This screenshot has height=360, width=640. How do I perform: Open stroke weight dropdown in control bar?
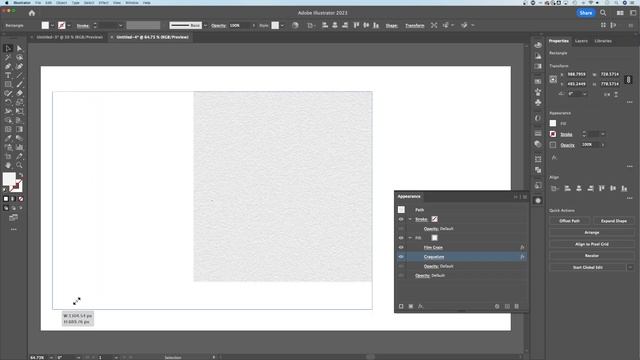pos(120,26)
